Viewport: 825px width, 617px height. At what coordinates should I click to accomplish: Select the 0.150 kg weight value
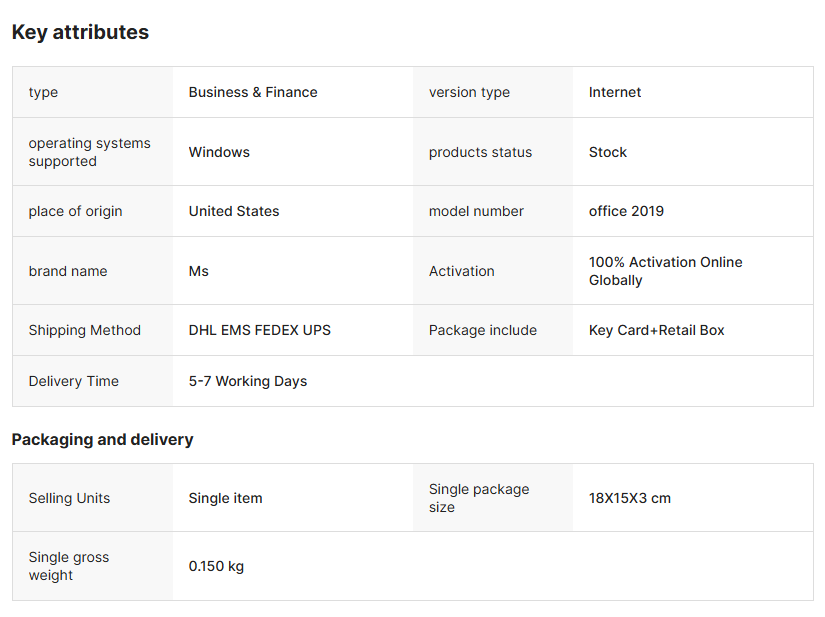pos(216,566)
